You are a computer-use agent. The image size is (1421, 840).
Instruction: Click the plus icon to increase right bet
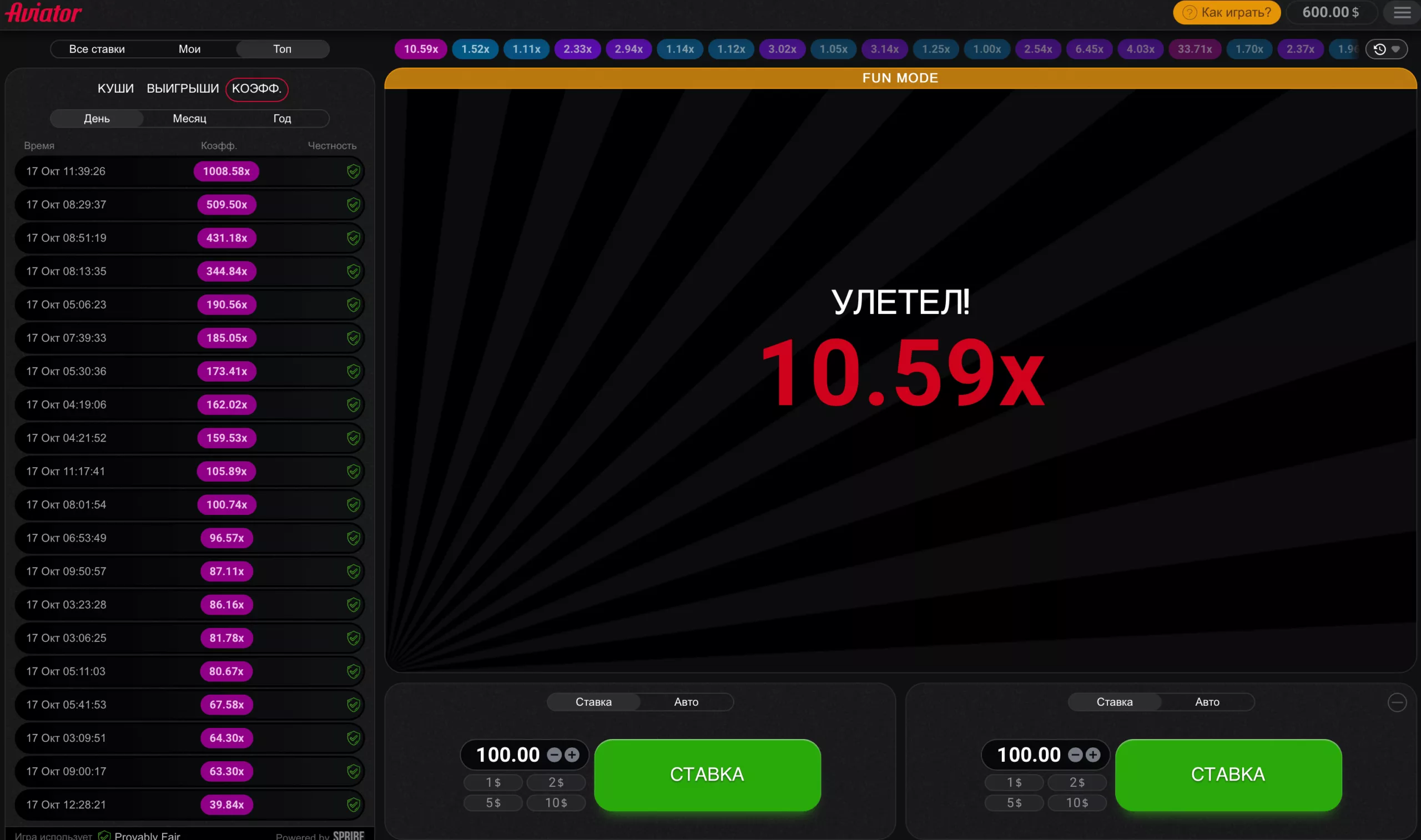(x=1092, y=755)
